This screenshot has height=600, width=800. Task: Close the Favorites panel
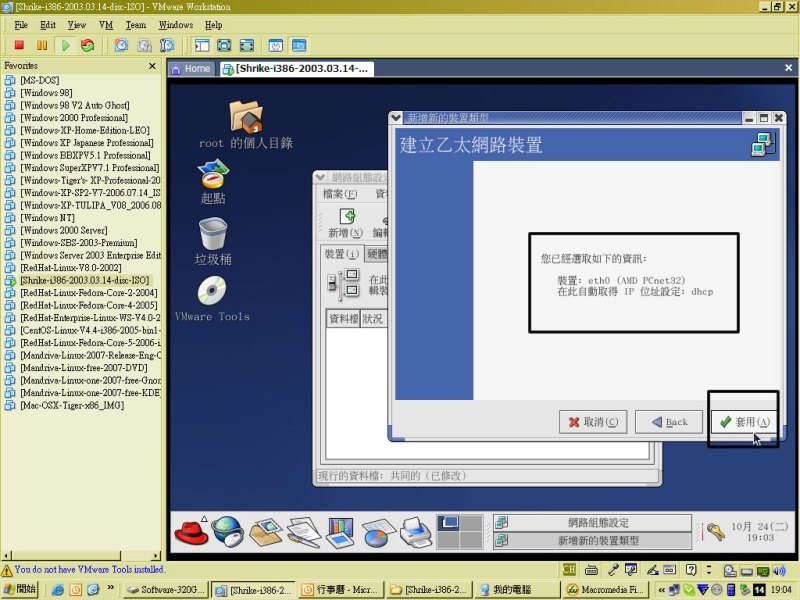(x=152, y=66)
